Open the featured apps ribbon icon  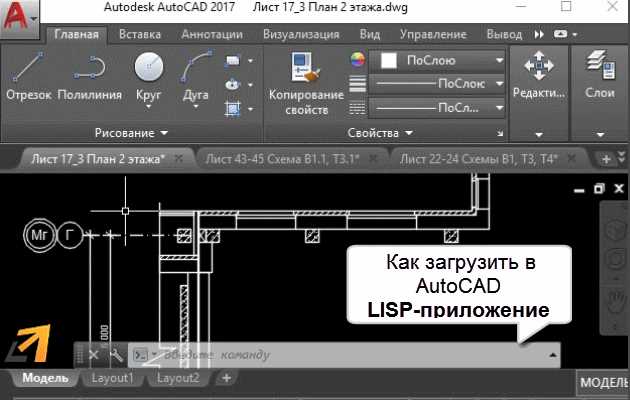560,34
